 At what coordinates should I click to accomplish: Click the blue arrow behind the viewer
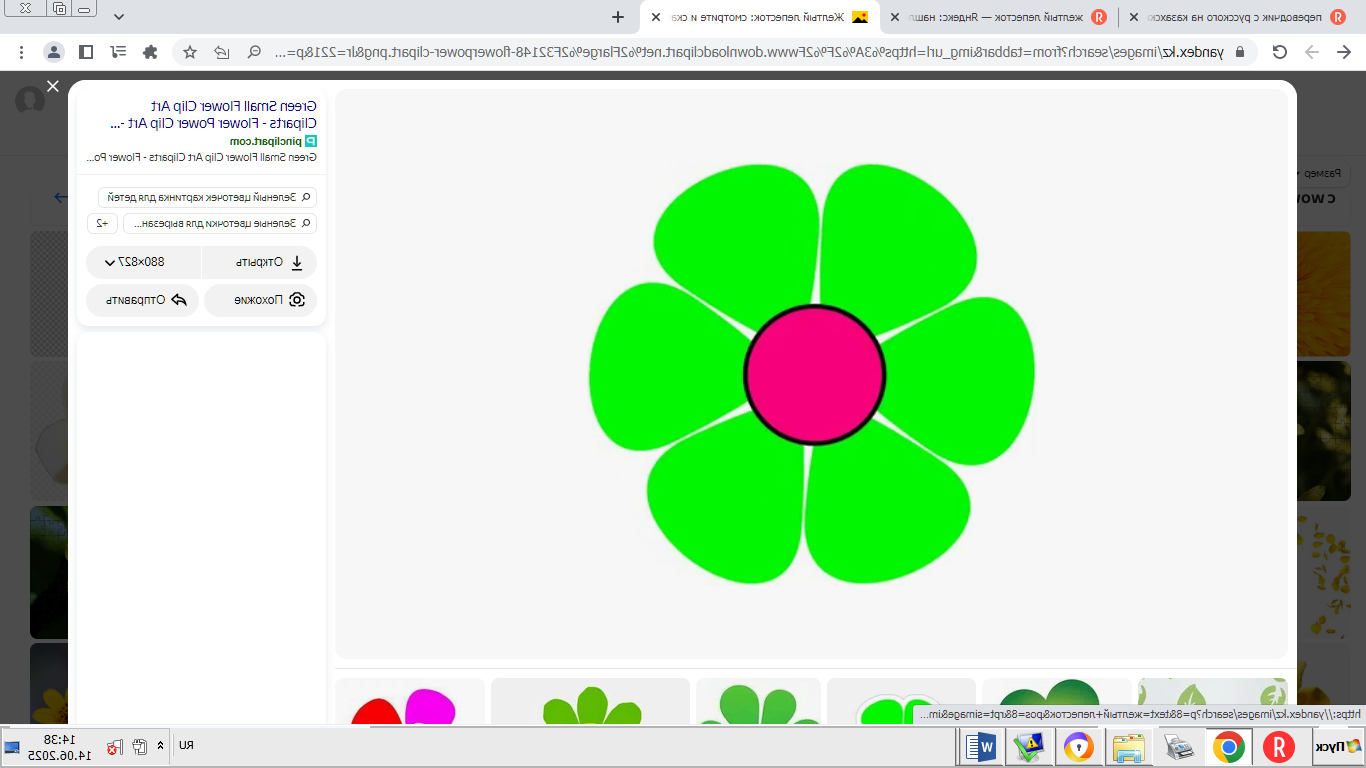[62, 197]
